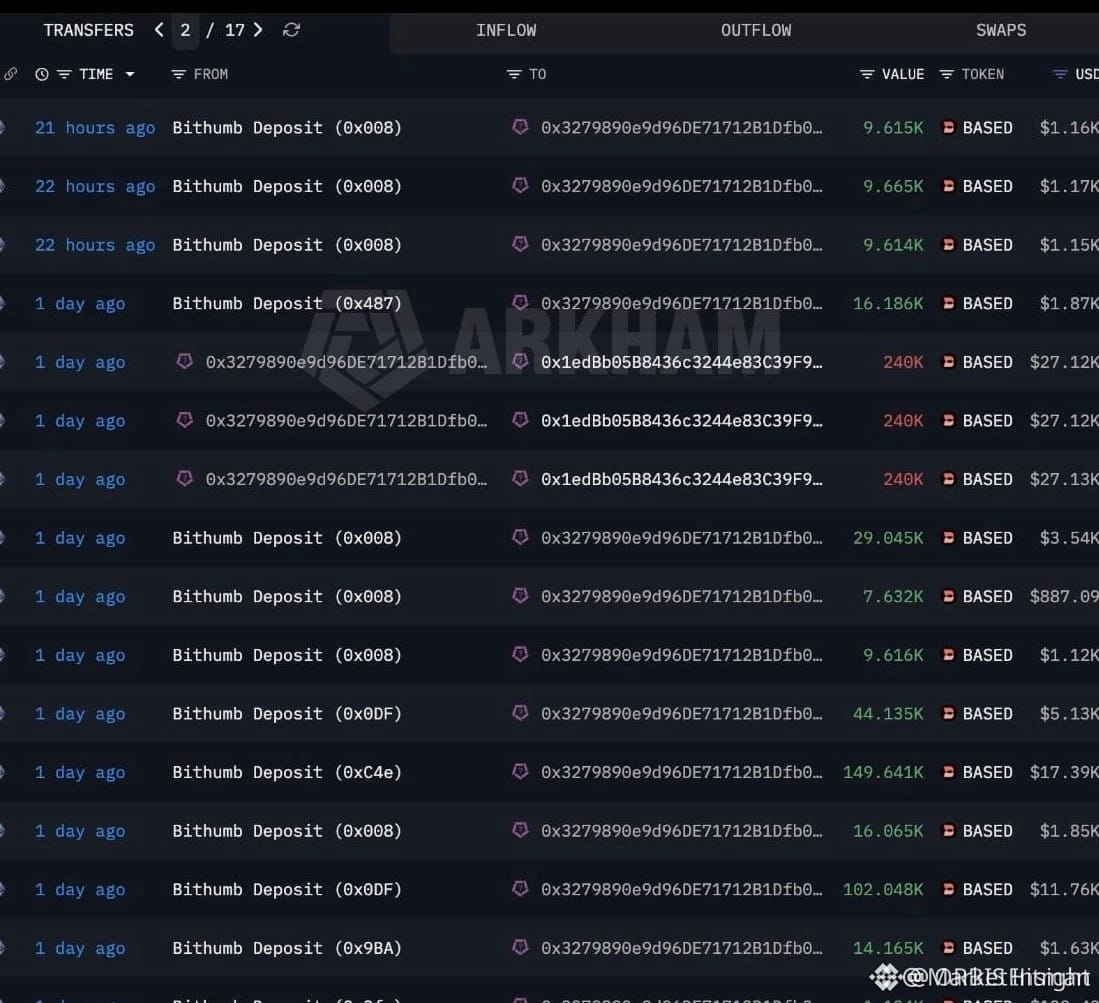This screenshot has height=1003, width=1099.
Task: Click the $887.09 USD amount
Action: coord(1064,596)
